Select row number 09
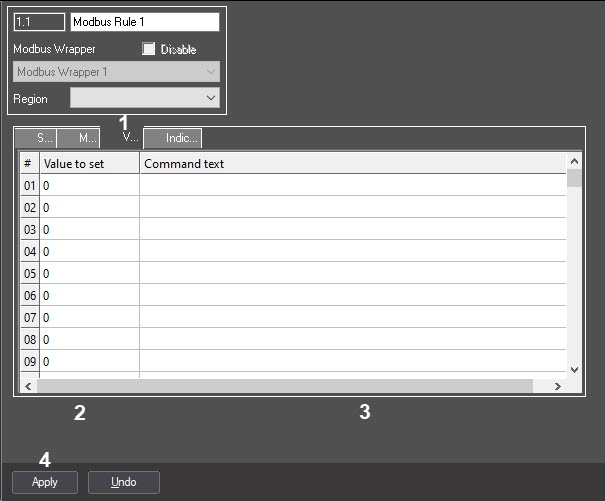The height and width of the screenshot is (501, 605). click(30, 362)
